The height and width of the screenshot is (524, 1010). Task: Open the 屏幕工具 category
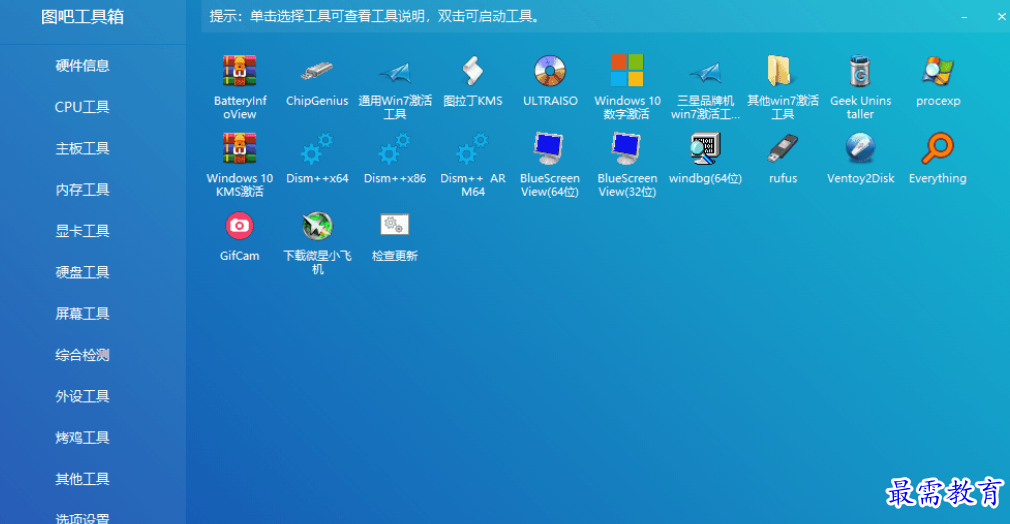(82, 313)
